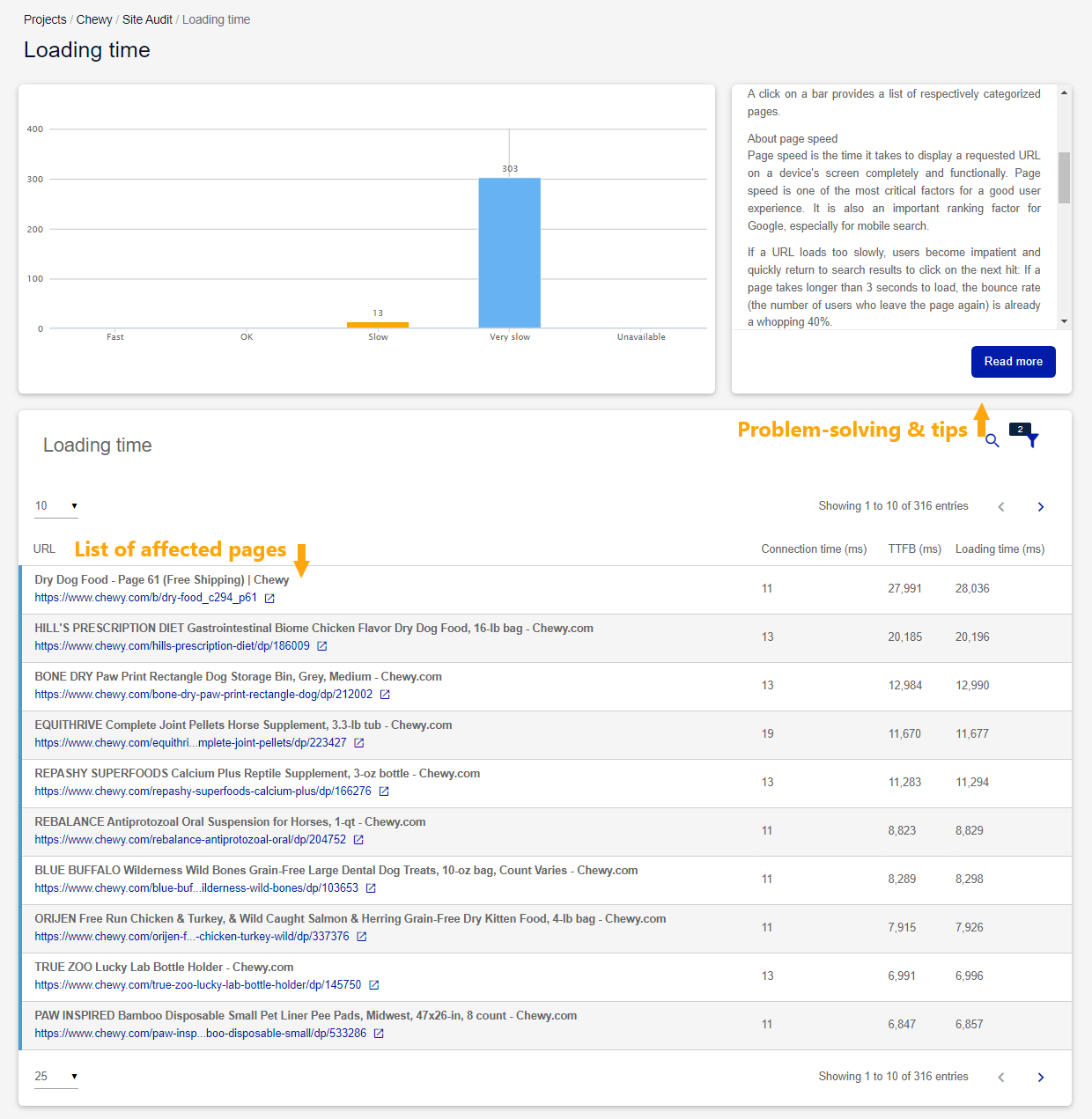The image size is (1092, 1119).
Task: Click 'Fast' chart axis label
Action: click(115, 337)
